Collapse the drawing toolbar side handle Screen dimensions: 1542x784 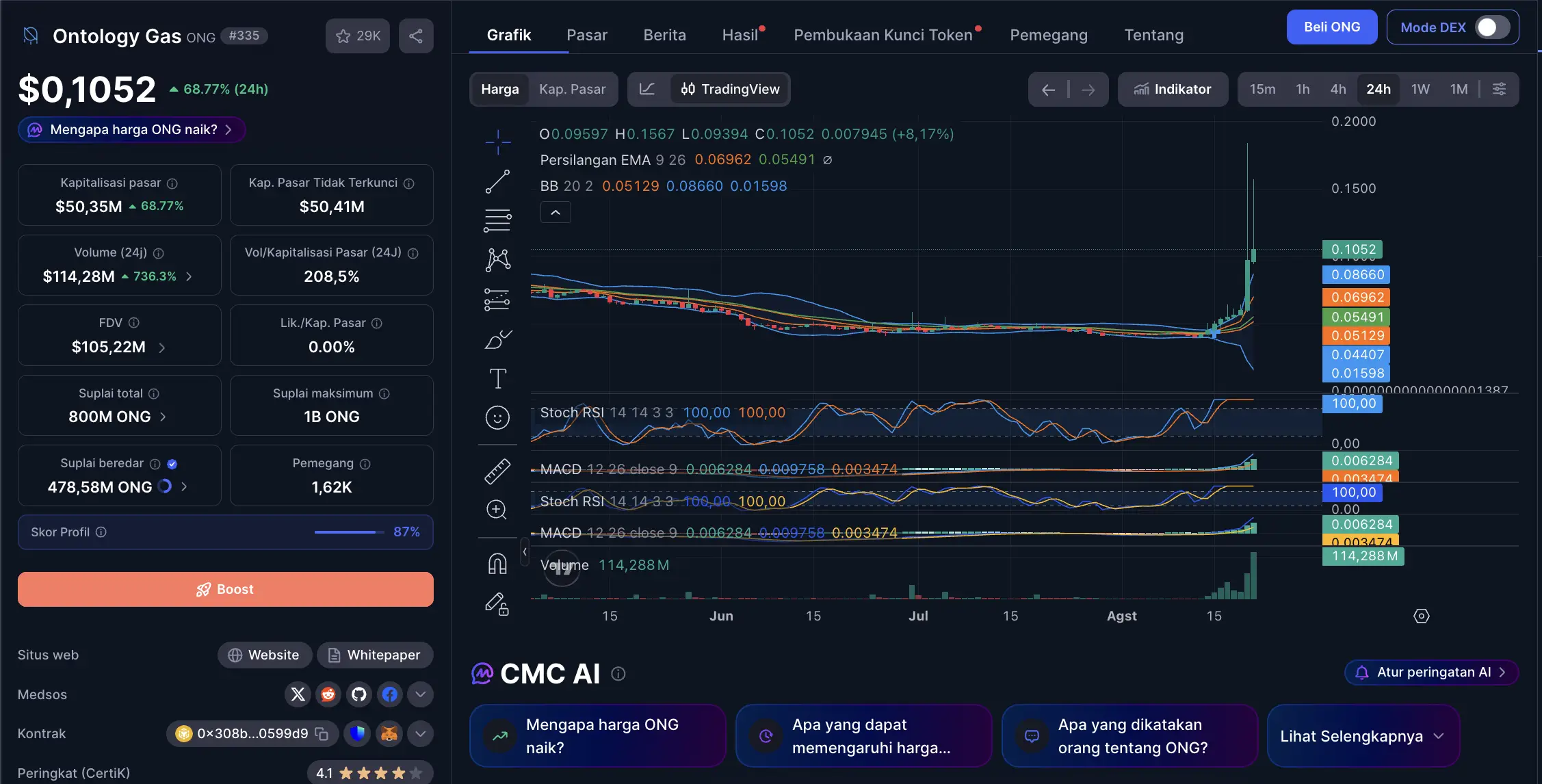[525, 551]
